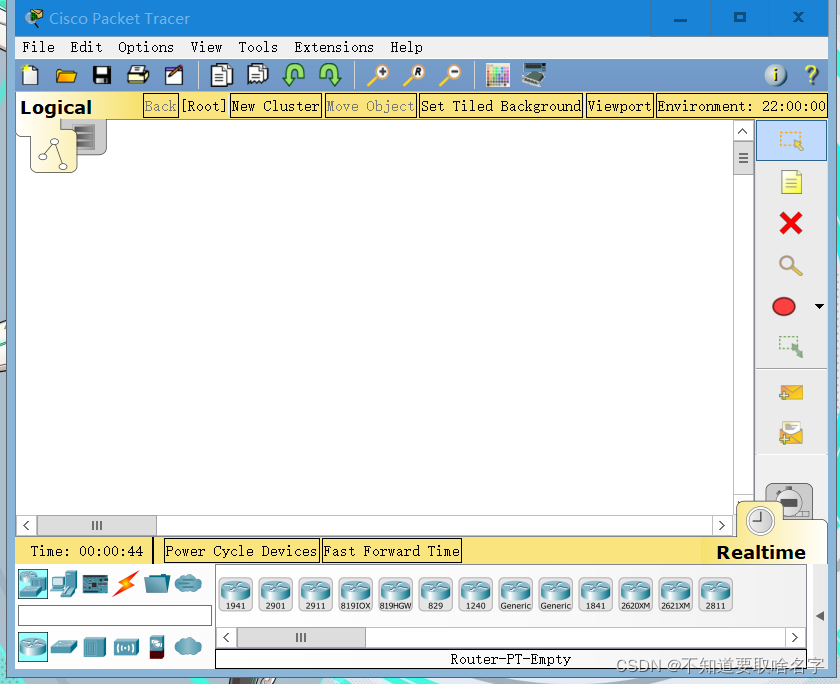Viewport: 840px width, 684px height.
Task: Select the Hubs subcategory
Action: pos(95,647)
